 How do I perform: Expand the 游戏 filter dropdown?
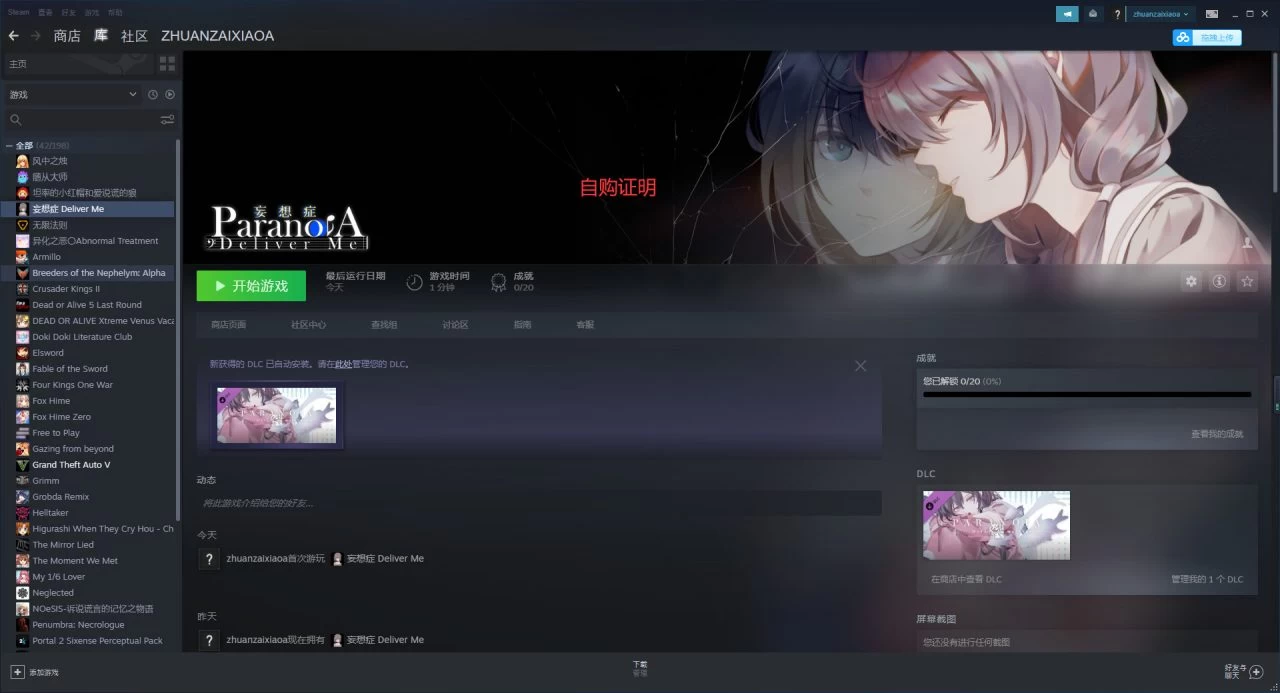[73, 94]
